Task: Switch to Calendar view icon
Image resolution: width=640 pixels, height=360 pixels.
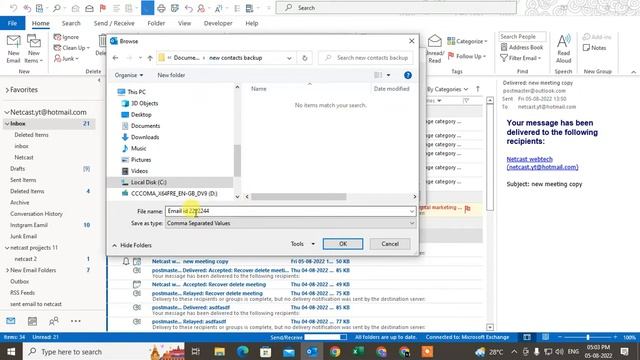Action: point(32,321)
